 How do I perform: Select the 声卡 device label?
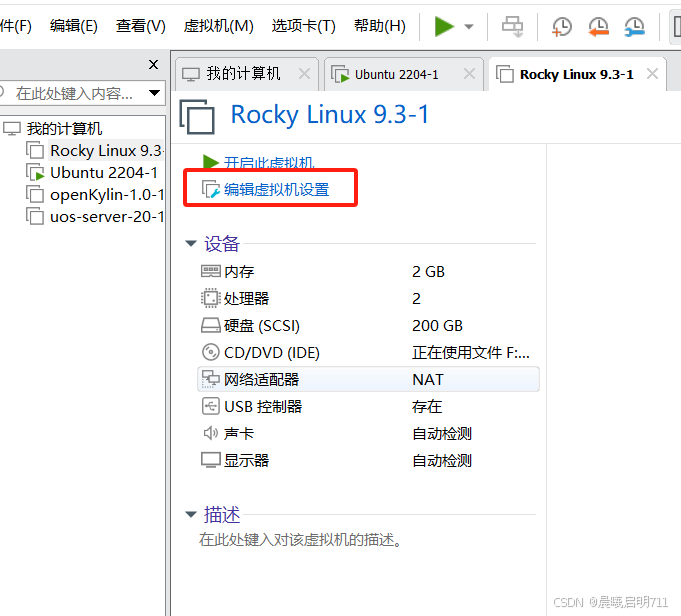(239, 434)
